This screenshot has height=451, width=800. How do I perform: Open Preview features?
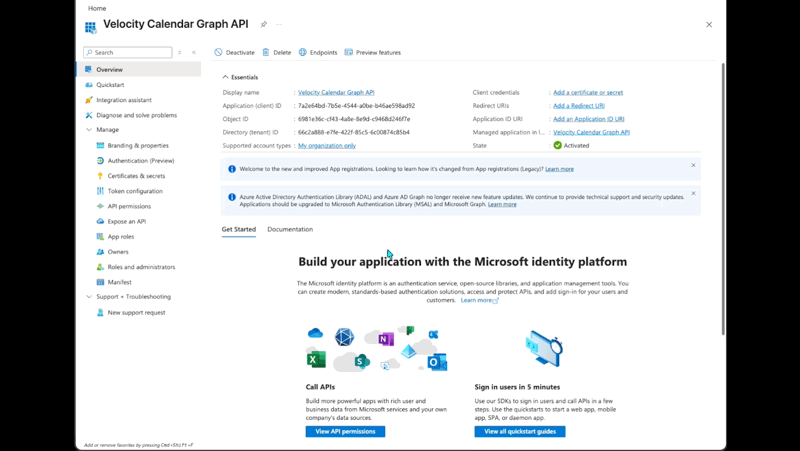[372, 53]
